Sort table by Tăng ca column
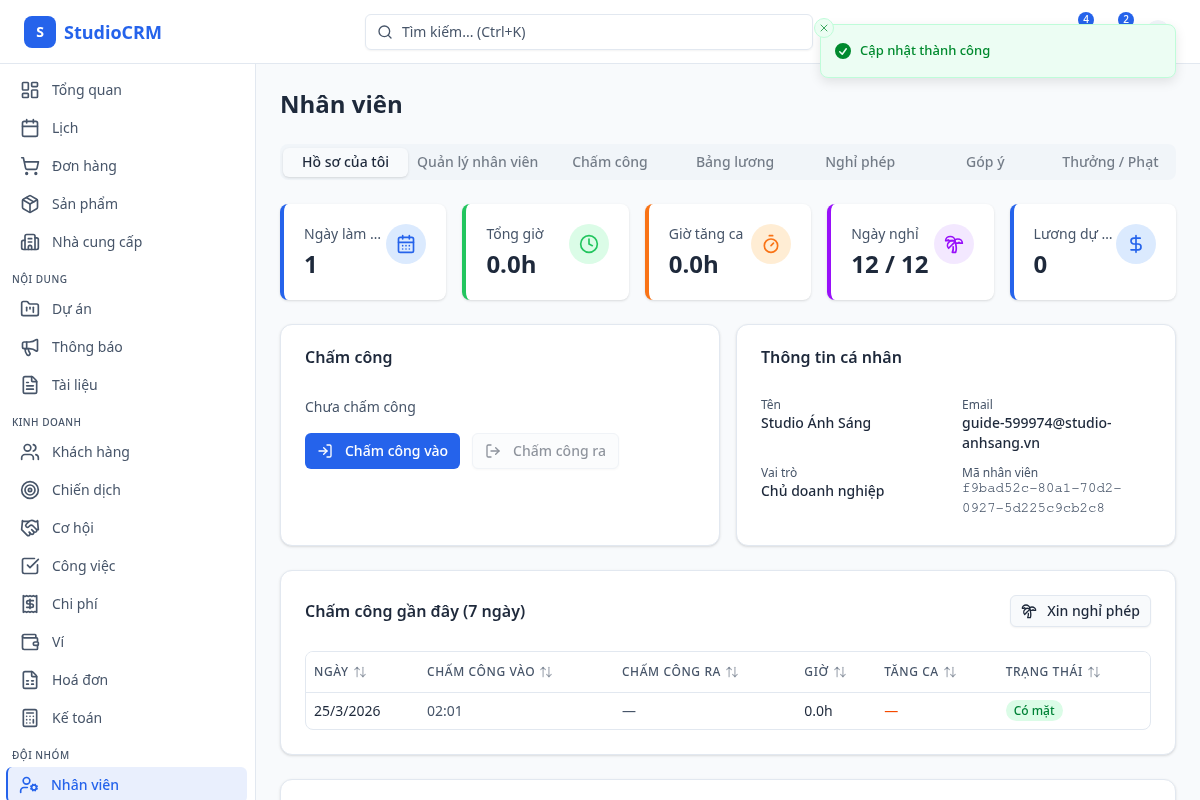Viewport: 1200px width, 800px height. (950, 672)
